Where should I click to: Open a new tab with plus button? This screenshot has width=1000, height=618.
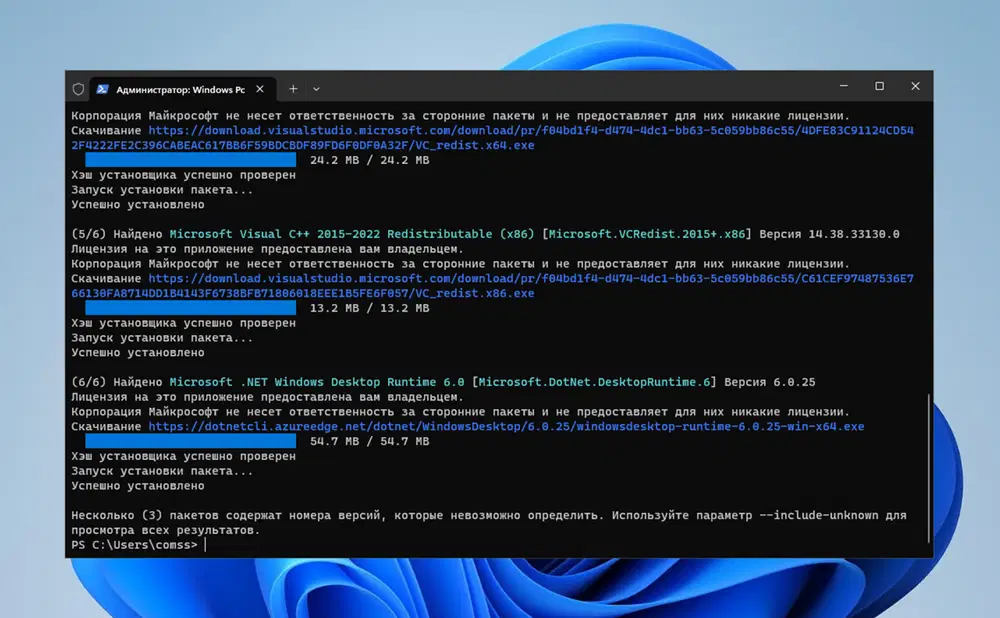click(293, 89)
